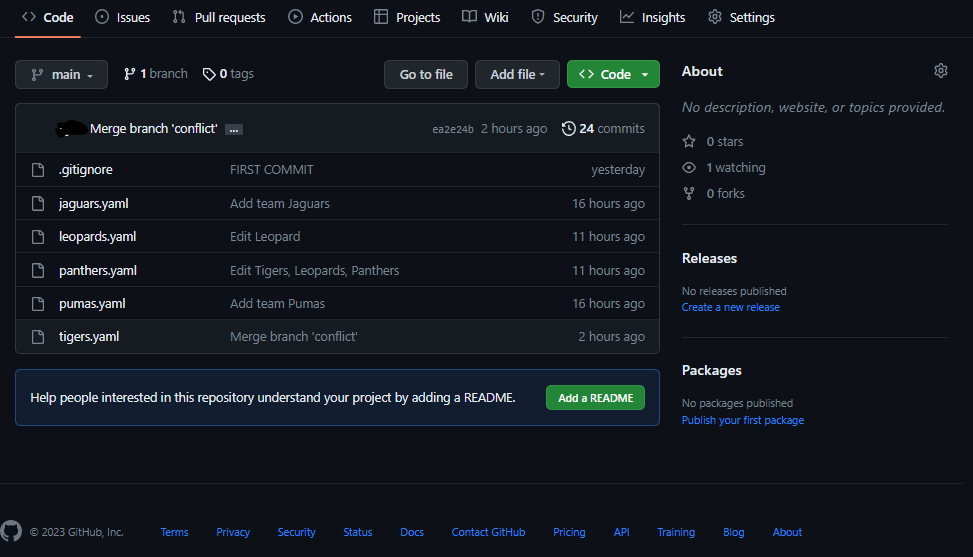Open the Wiki tab

click(x=485, y=17)
